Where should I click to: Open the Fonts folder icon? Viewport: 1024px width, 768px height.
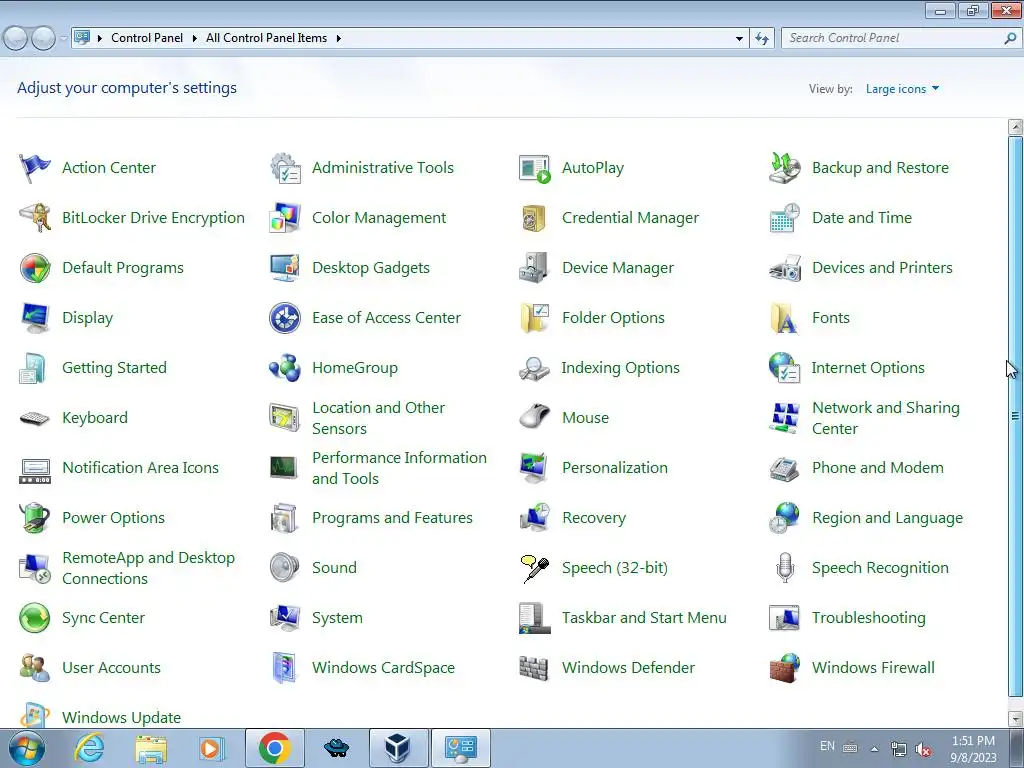(x=784, y=318)
